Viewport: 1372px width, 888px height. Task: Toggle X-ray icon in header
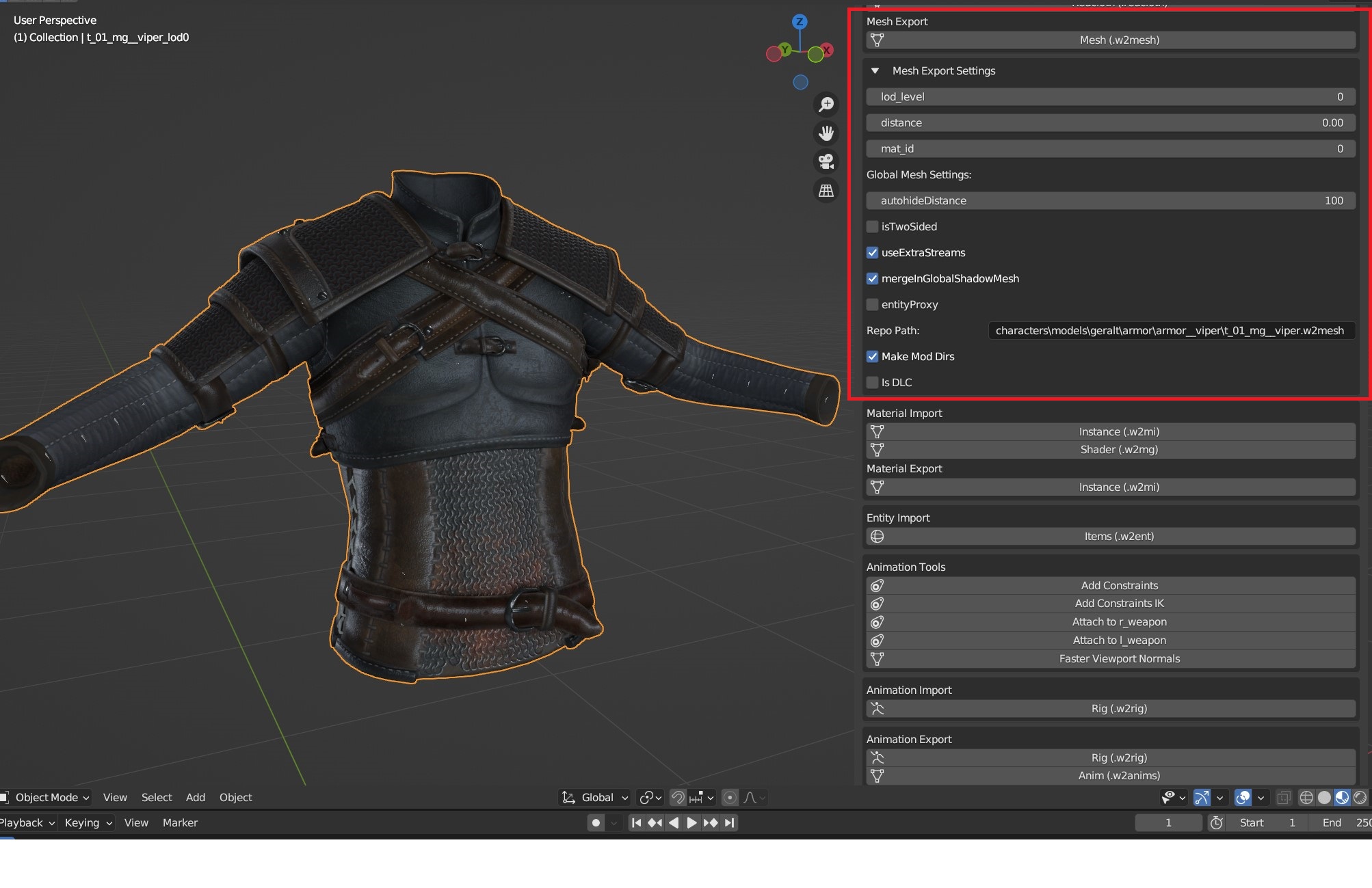click(x=1284, y=798)
